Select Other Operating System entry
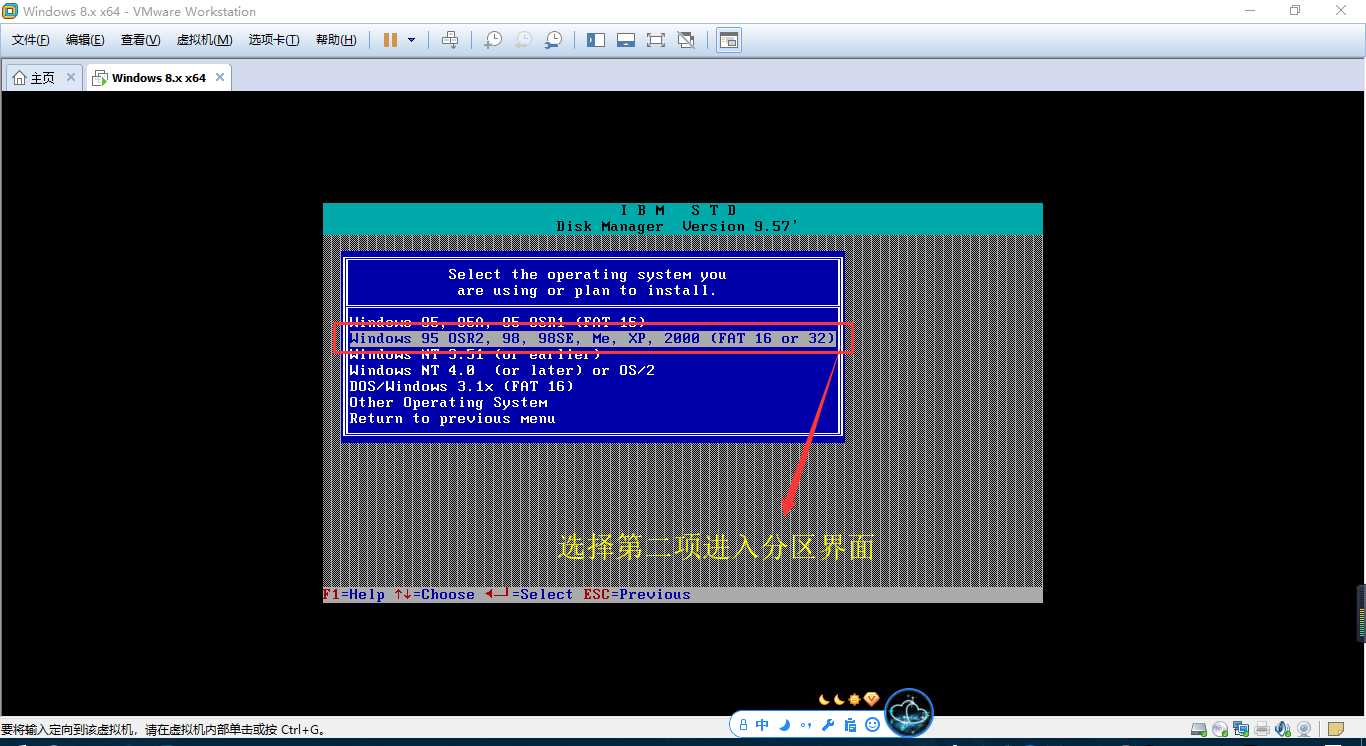Viewport: 1366px width, 746px height. click(x=448, y=402)
